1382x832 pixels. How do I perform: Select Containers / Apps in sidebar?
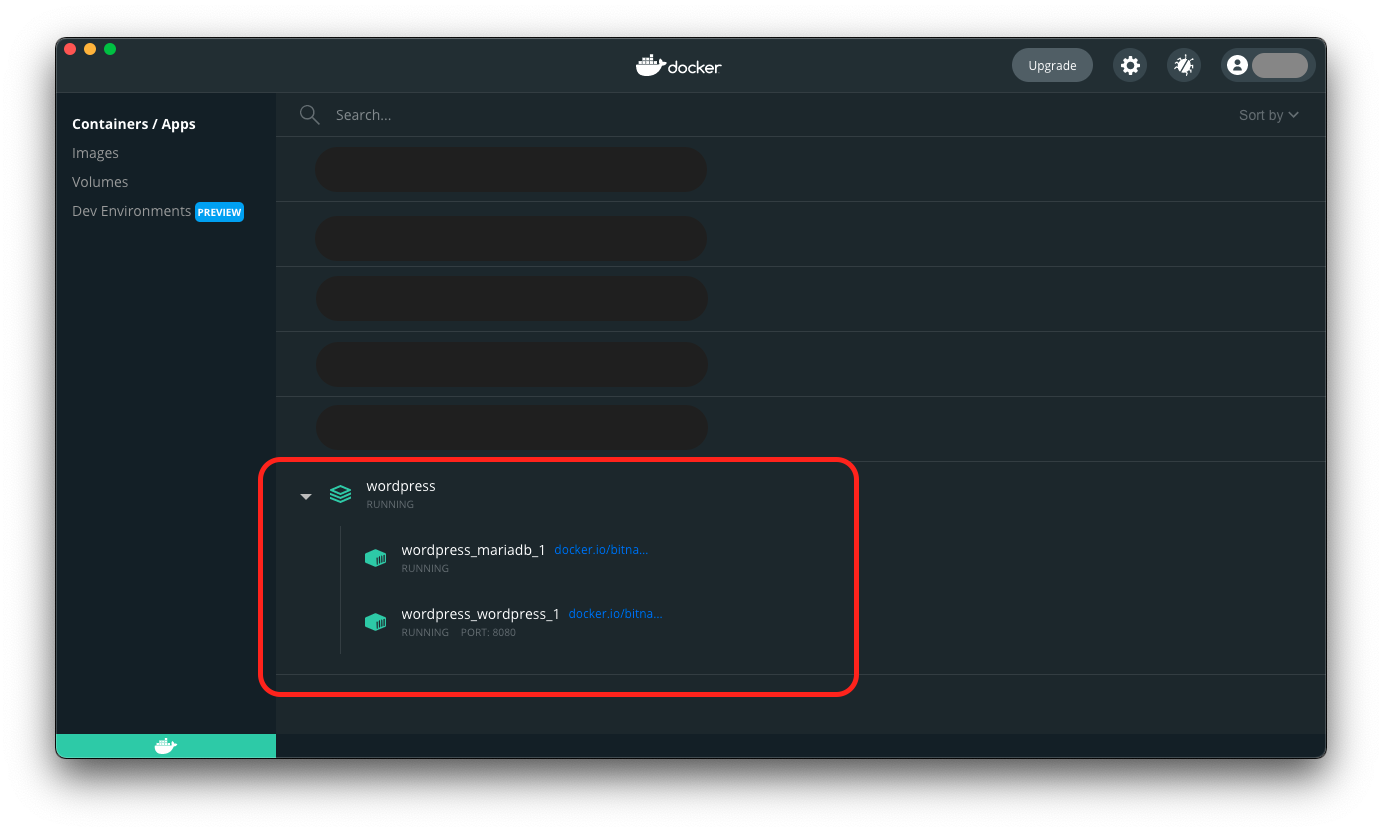(x=134, y=124)
